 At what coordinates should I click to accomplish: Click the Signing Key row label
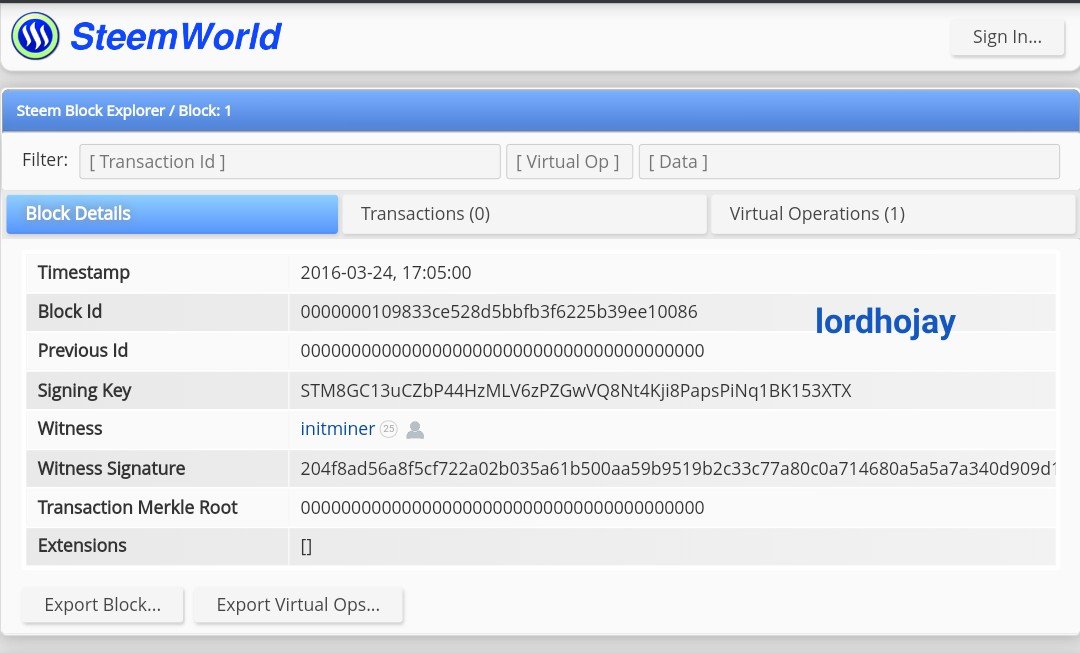pos(85,391)
